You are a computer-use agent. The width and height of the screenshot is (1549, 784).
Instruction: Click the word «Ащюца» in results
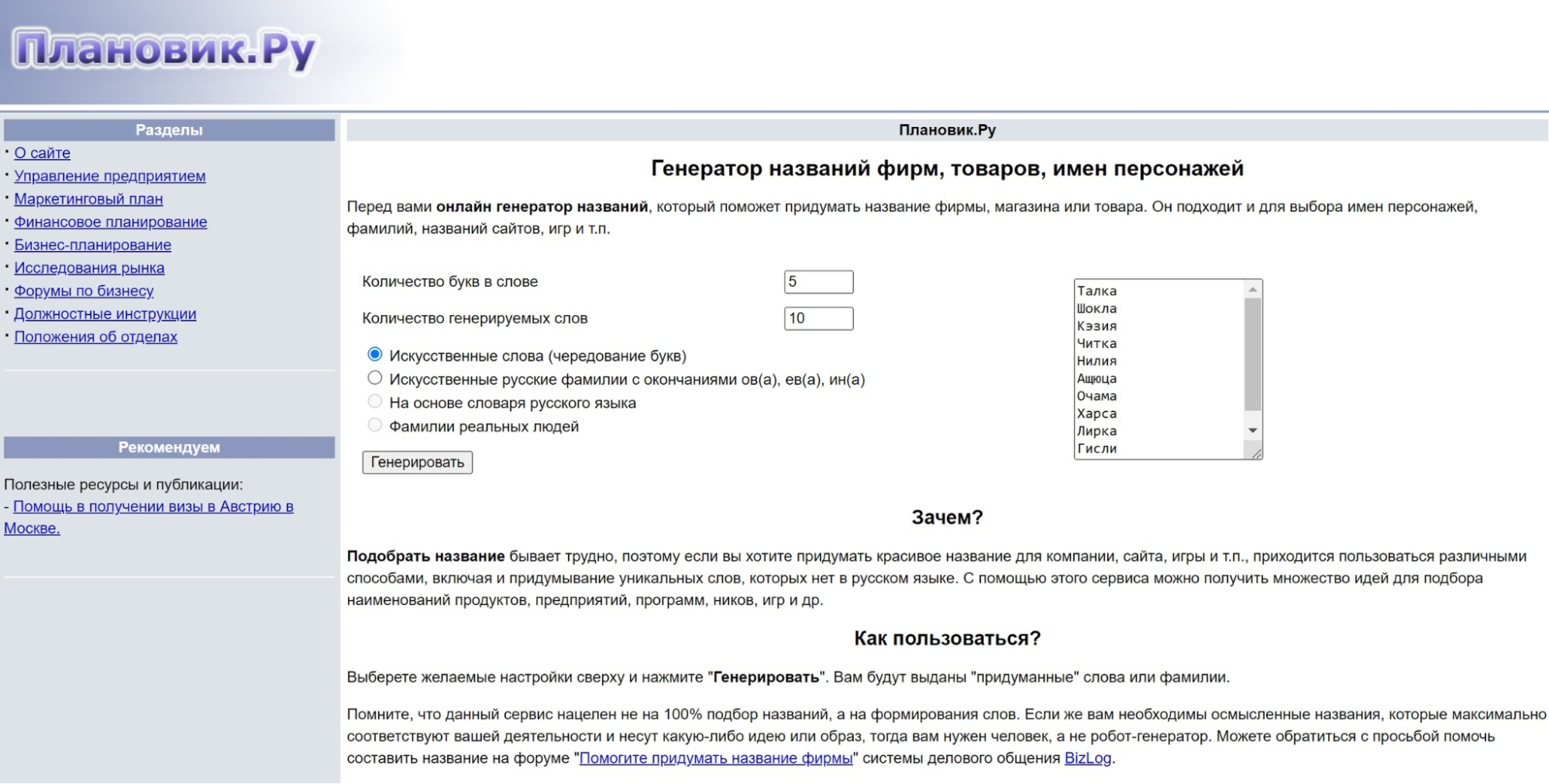click(1096, 379)
